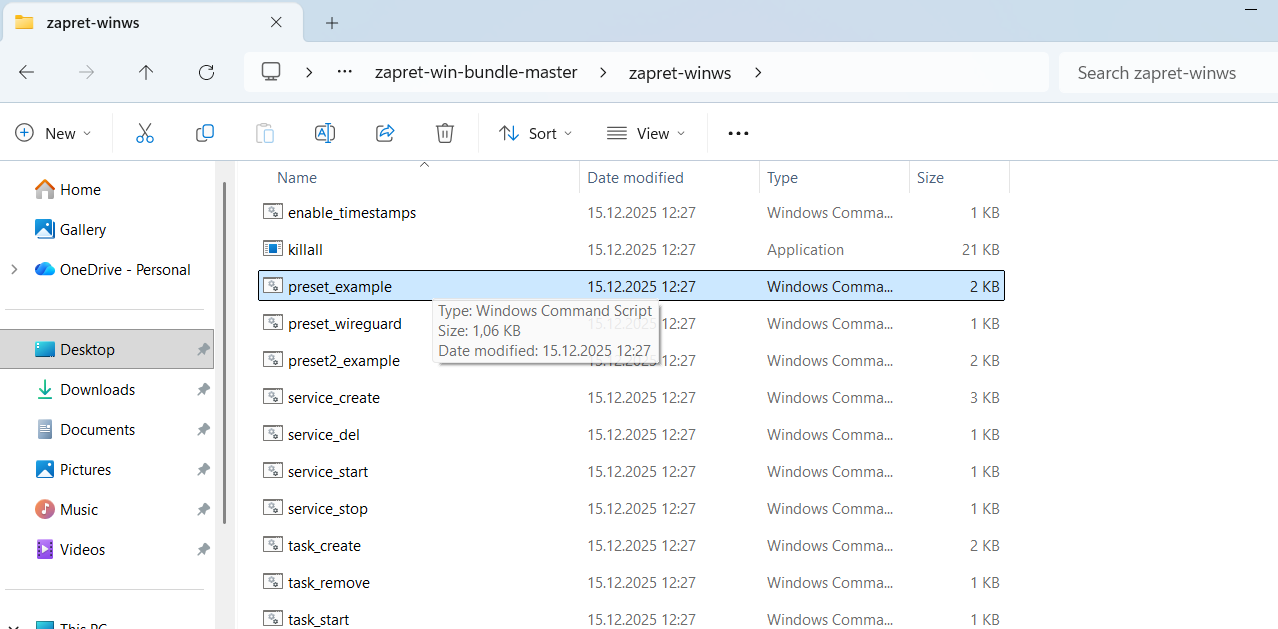Expand the OneDrive - Personal tree node

(14, 269)
